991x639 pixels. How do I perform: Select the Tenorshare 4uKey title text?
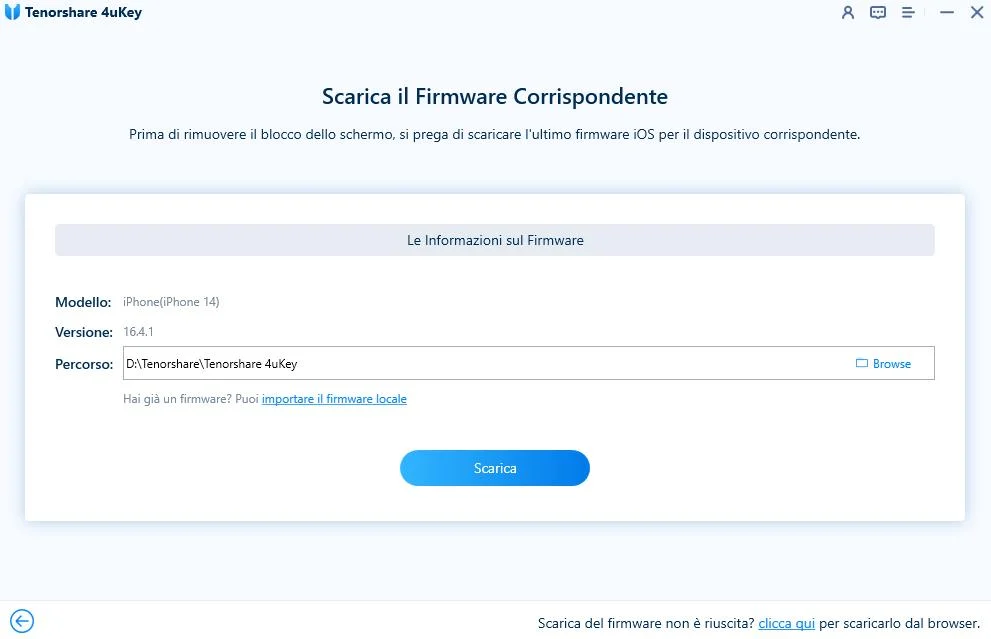85,12
